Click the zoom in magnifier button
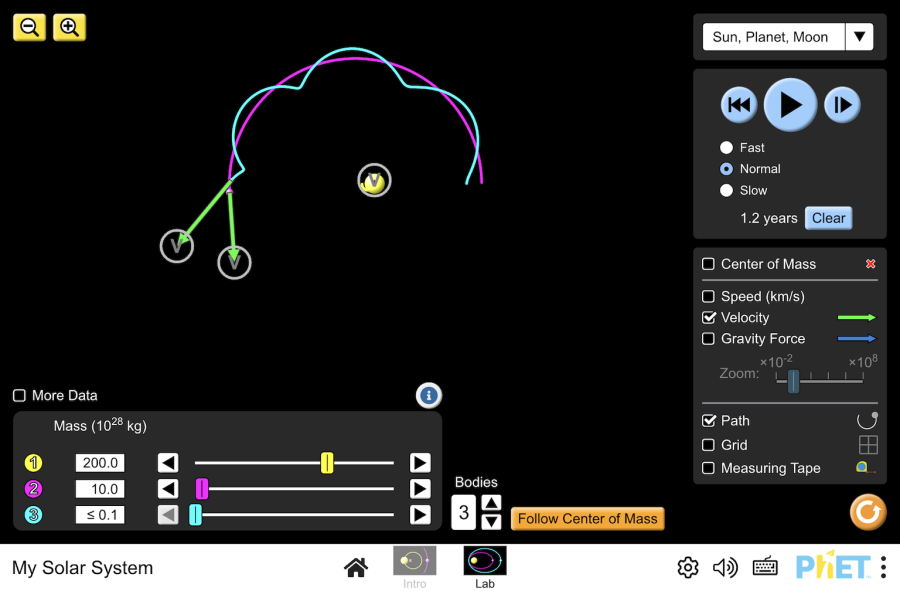 tap(69, 27)
